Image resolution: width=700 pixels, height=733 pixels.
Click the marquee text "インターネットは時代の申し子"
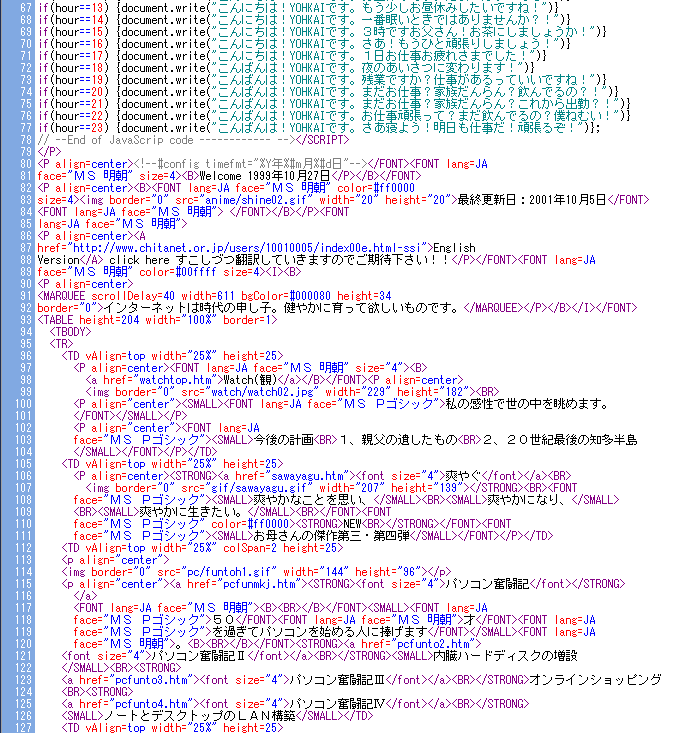point(187,308)
